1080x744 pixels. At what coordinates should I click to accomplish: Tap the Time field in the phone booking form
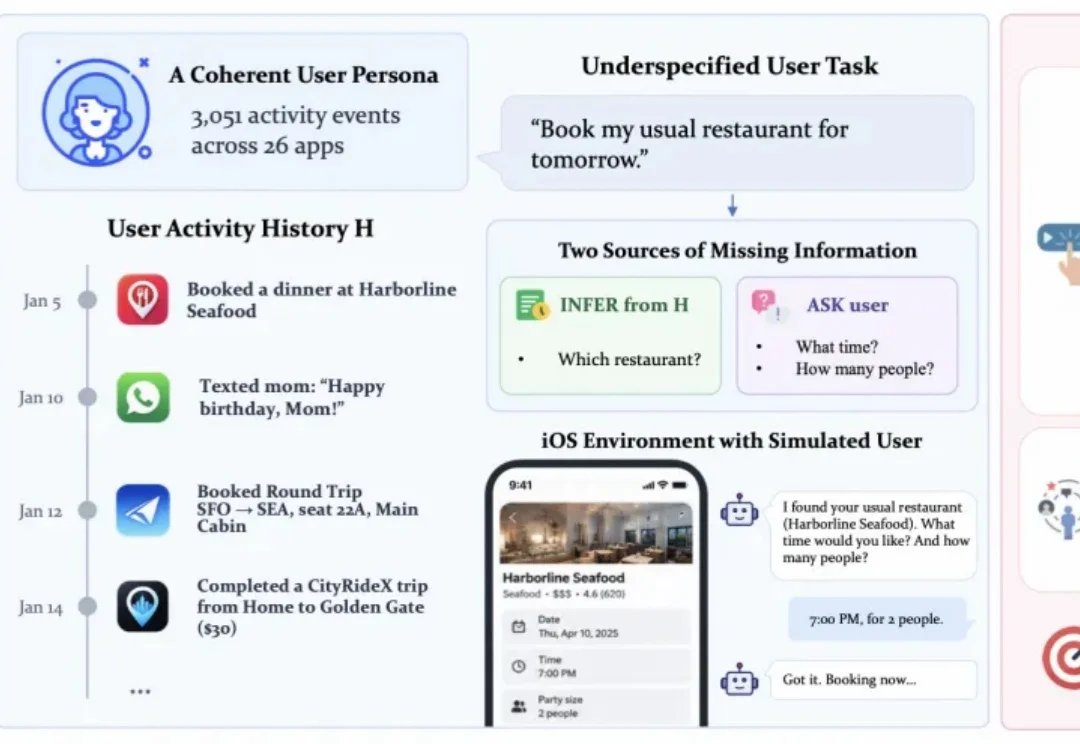click(596, 666)
